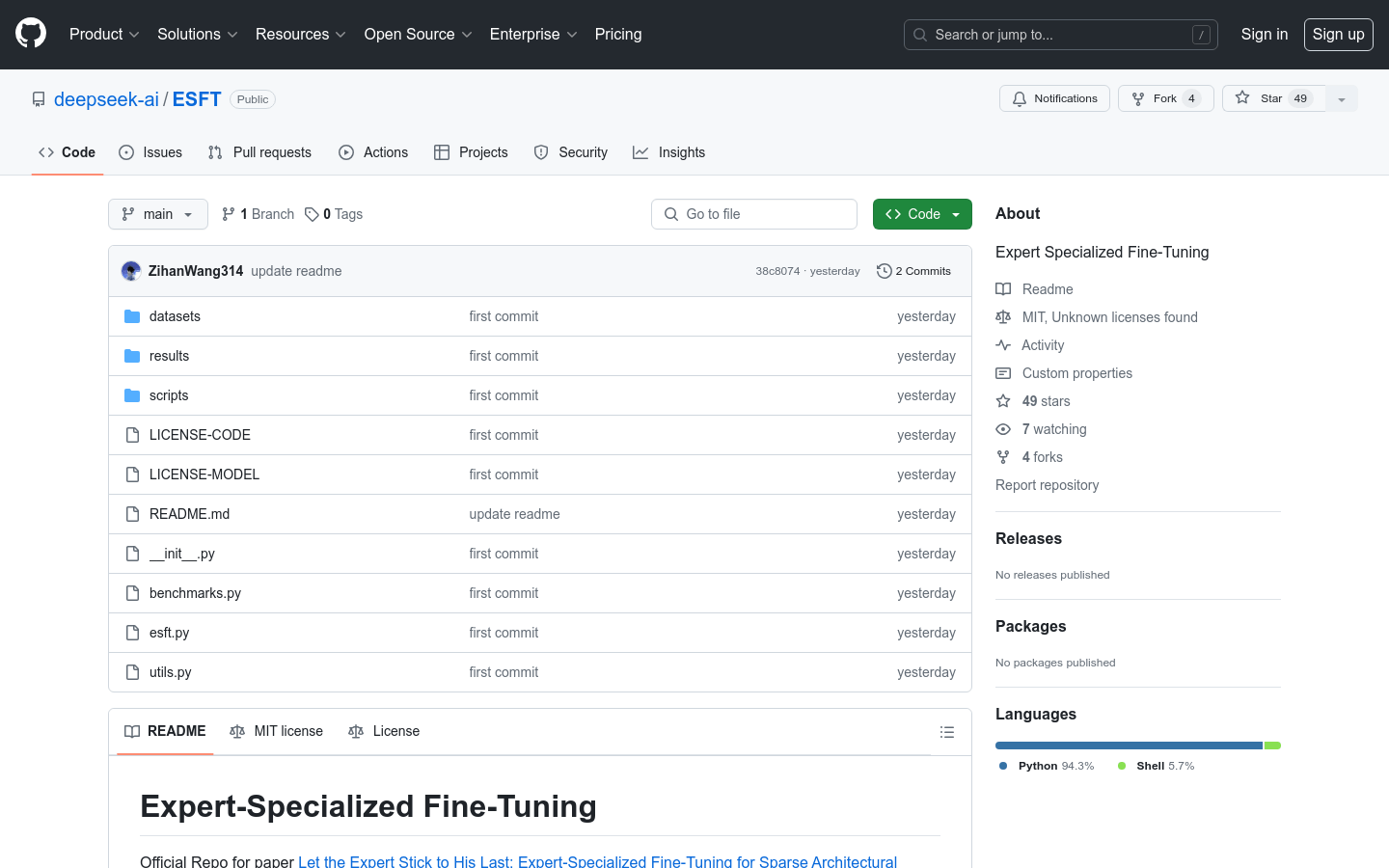Viewport: 1389px width, 868px height.
Task: Click the Releases heading link
Action: tap(1028, 538)
